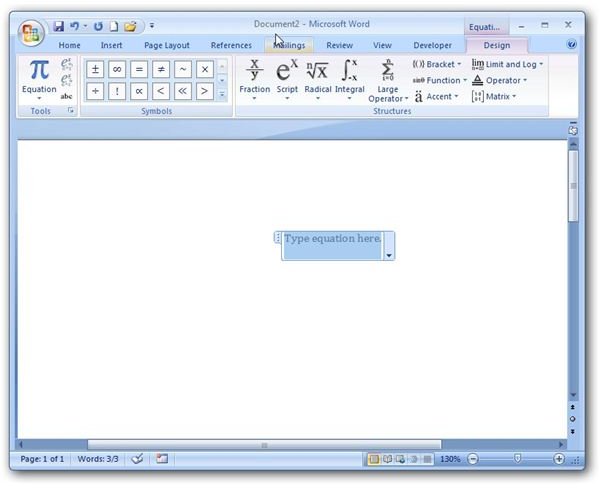The height and width of the screenshot is (488, 600).
Task: Switch to Print Layout view
Action: pos(374,459)
